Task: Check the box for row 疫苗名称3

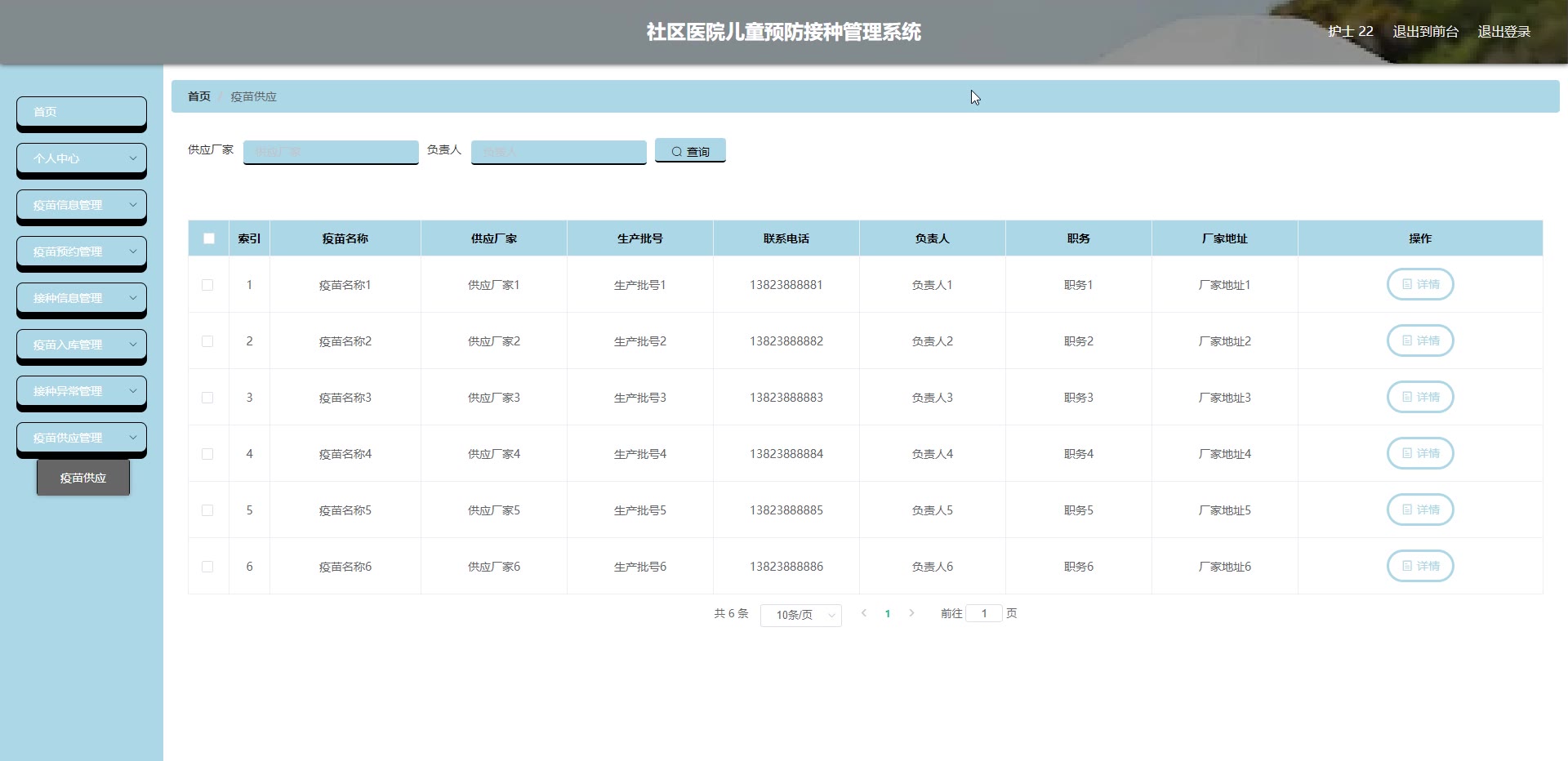Action: tap(207, 398)
